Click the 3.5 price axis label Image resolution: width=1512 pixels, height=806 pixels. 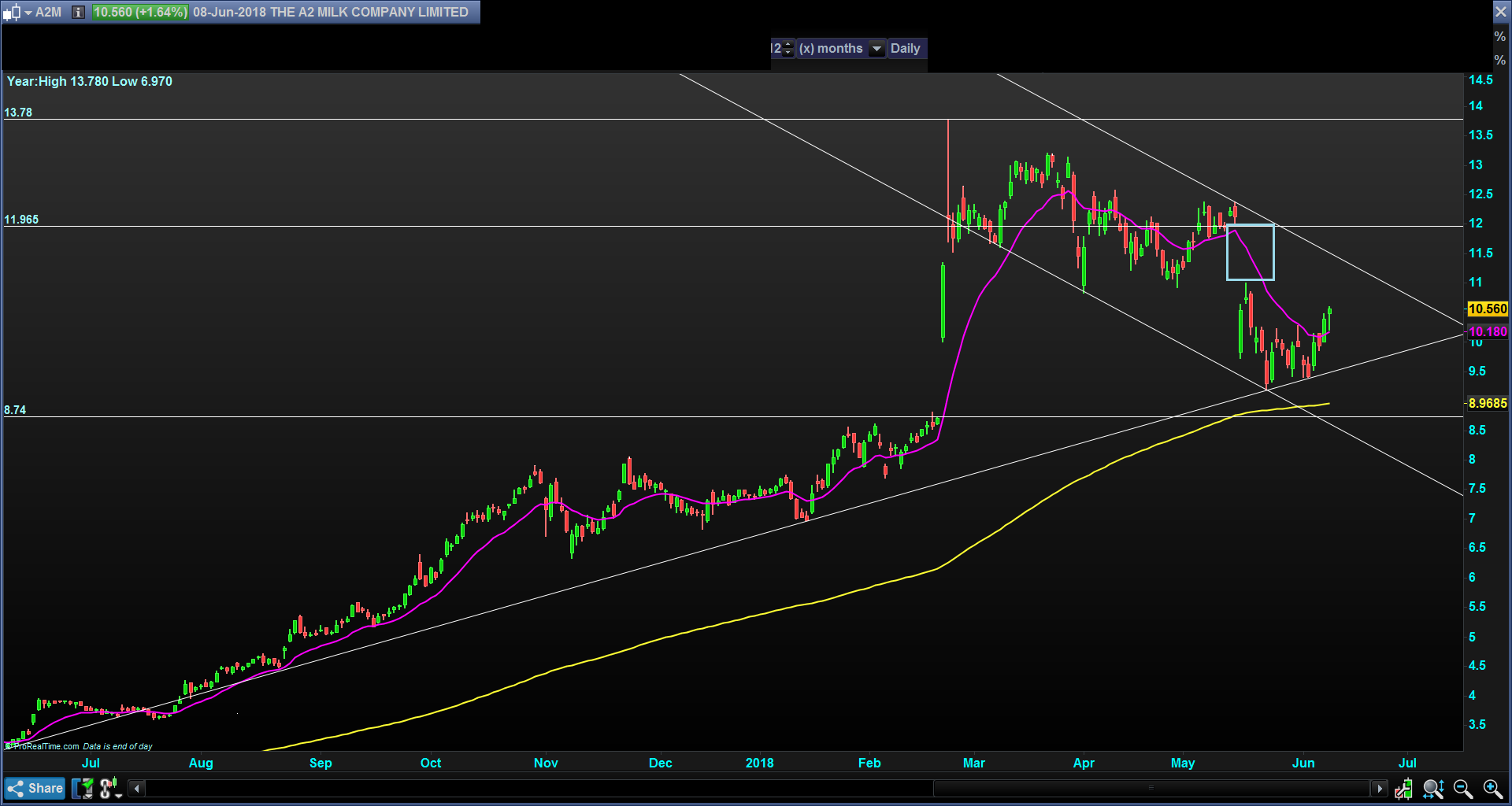point(1477,725)
